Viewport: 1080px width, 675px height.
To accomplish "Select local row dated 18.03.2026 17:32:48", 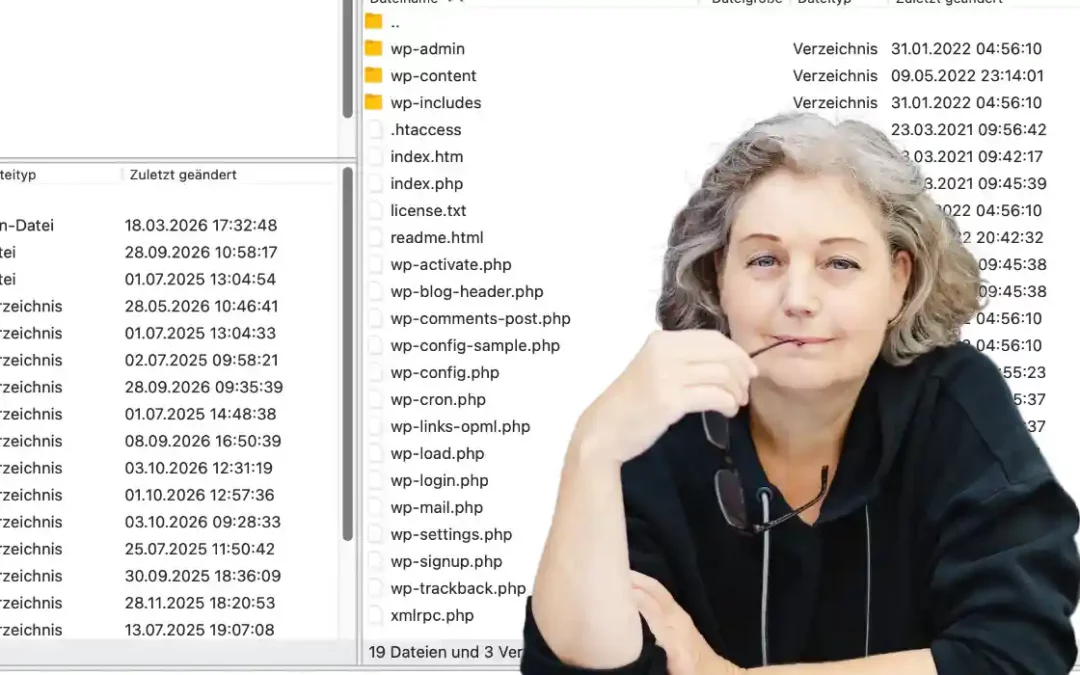I will click(200, 225).
